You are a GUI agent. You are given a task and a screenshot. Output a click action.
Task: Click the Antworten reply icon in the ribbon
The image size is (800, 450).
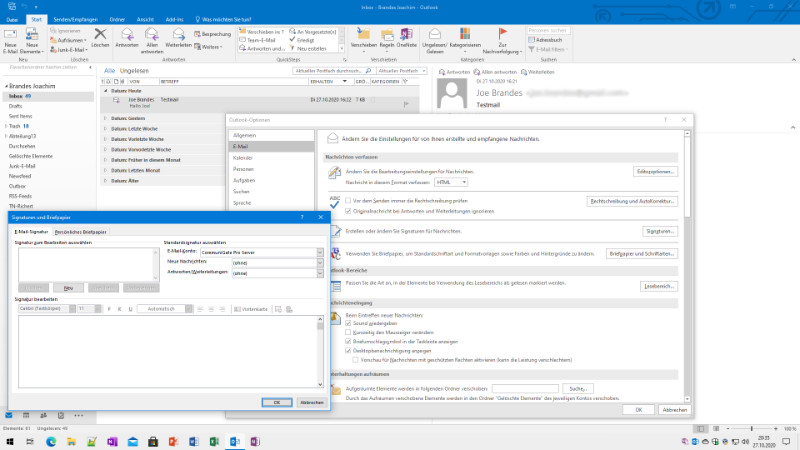pos(127,35)
